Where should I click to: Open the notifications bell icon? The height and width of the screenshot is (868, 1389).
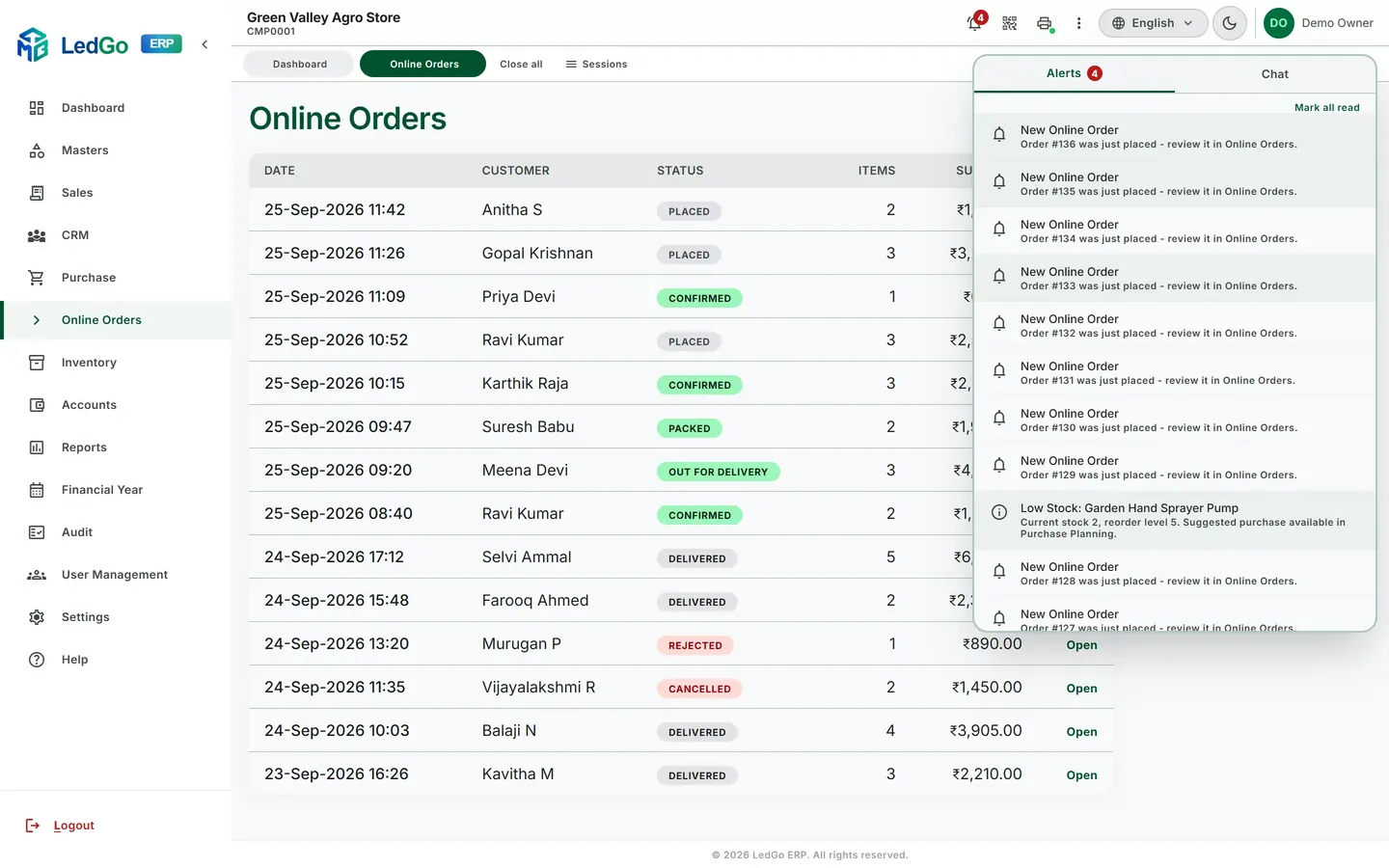(x=975, y=23)
